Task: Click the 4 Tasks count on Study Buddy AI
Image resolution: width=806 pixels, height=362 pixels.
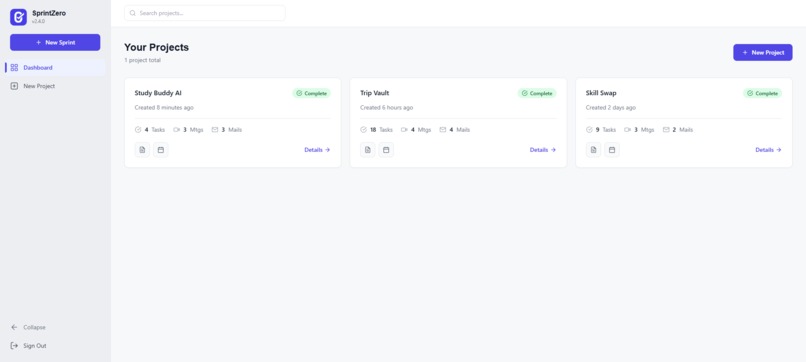Action: (x=150, y=130)
